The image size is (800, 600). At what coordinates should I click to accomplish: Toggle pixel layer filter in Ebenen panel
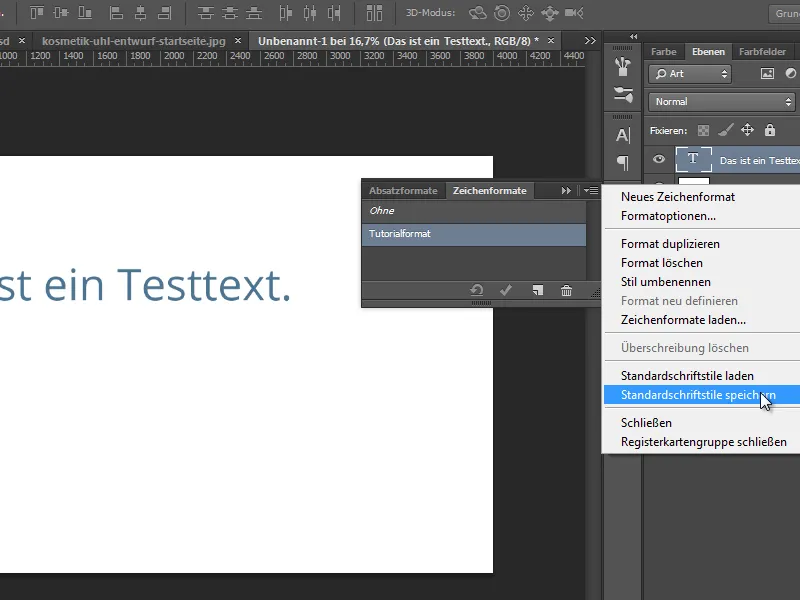767,73
